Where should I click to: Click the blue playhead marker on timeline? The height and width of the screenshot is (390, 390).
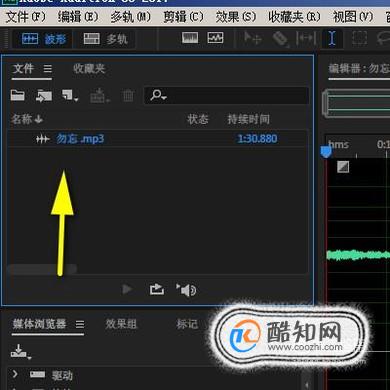[326, 152]
